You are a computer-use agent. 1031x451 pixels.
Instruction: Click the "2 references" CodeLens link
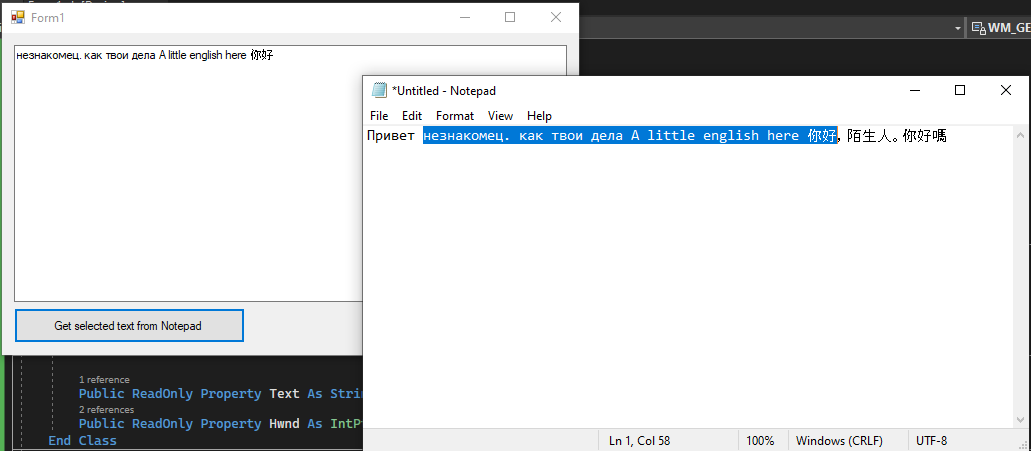(106, 410)
